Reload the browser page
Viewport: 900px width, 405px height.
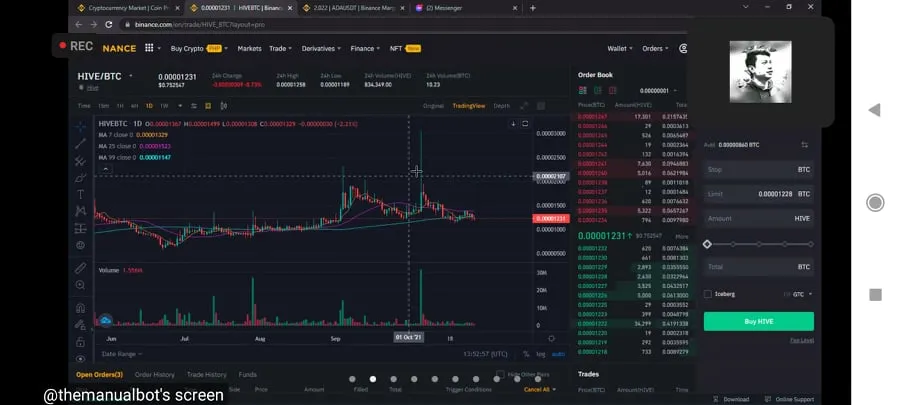pos(108,25)
